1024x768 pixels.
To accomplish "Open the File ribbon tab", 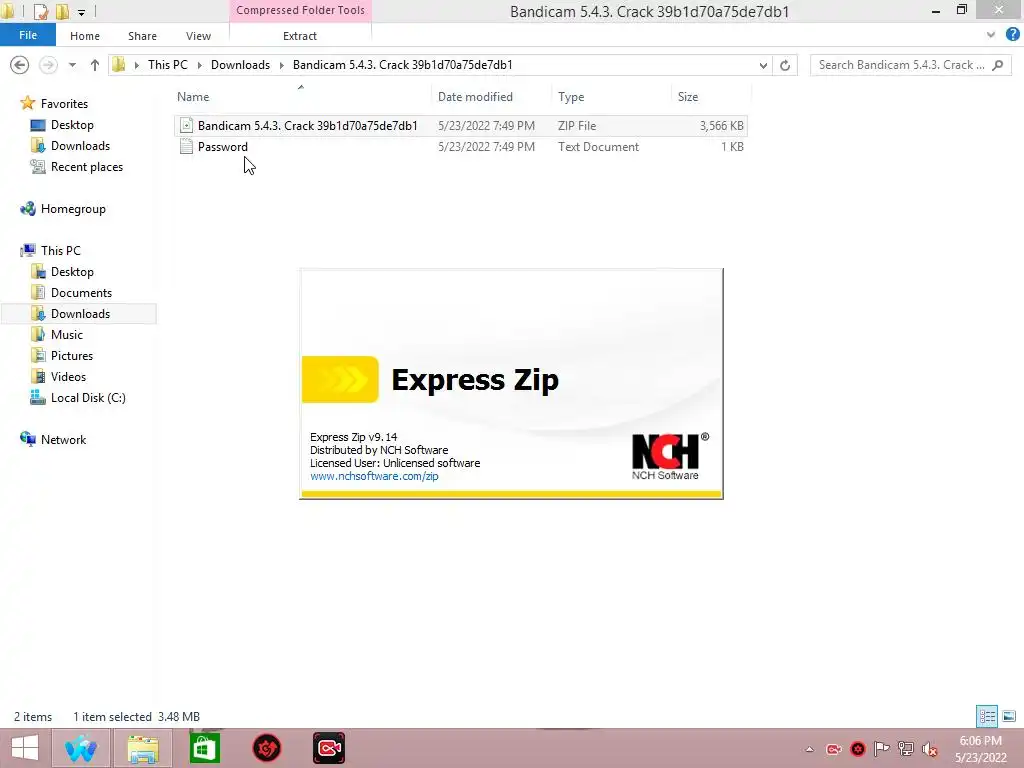I will pyautogui.click(x=27, y=35).
